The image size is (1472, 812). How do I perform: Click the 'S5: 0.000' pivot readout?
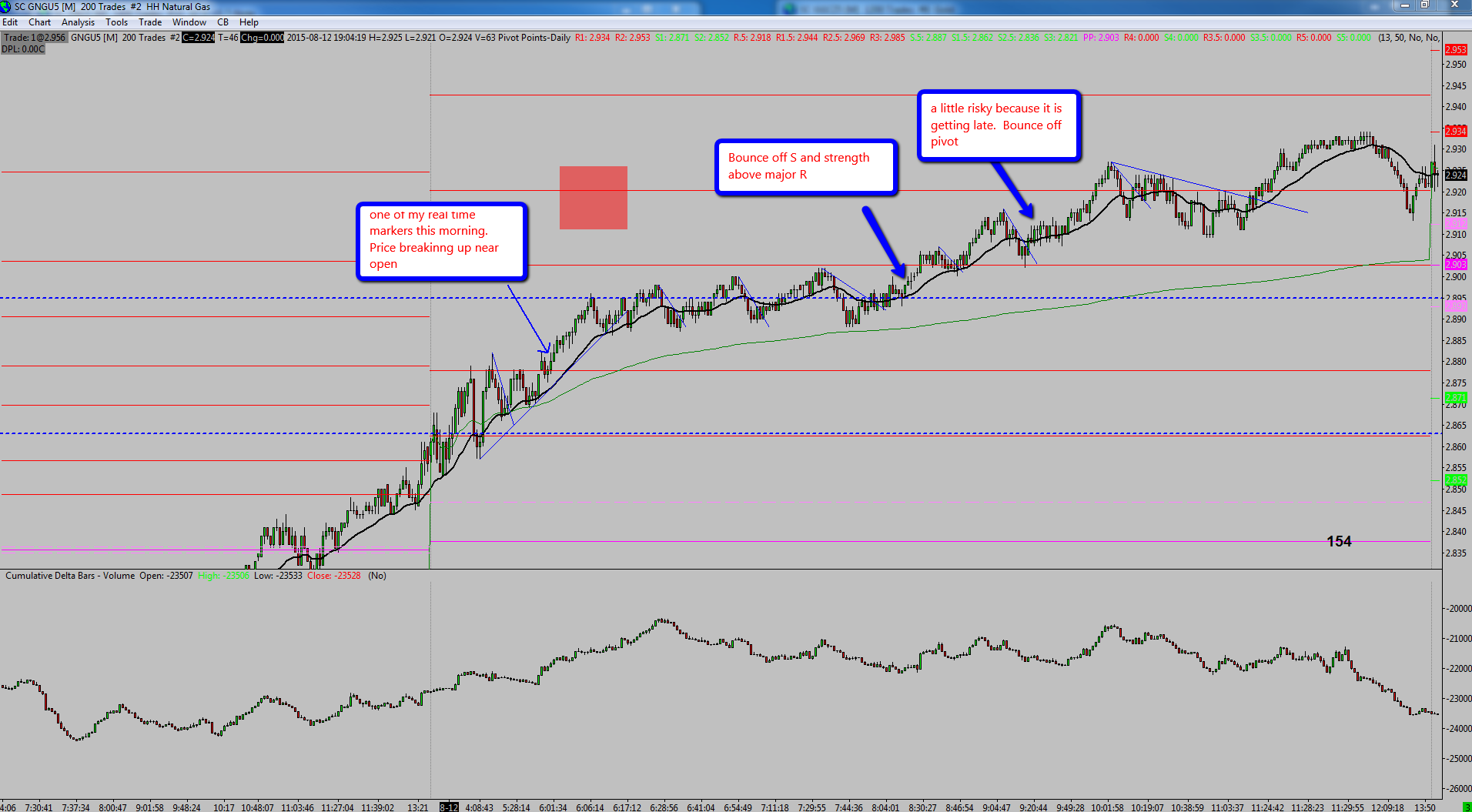click(1353, 38)
